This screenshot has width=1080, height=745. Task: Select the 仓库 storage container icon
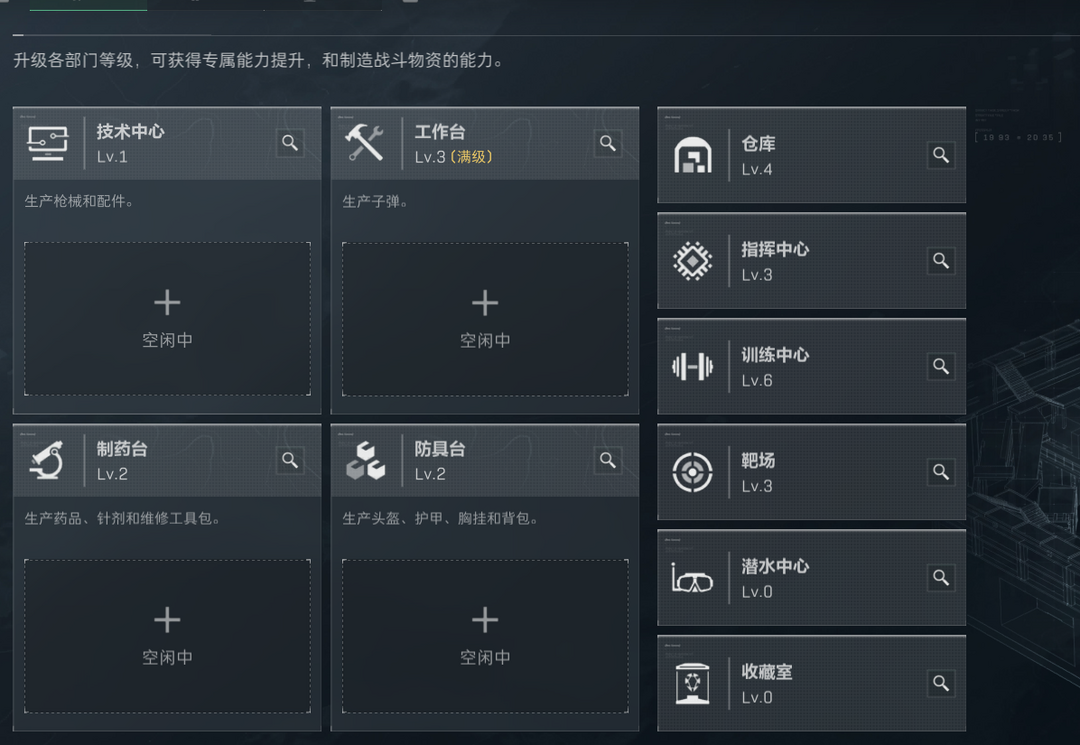point(694,155)
